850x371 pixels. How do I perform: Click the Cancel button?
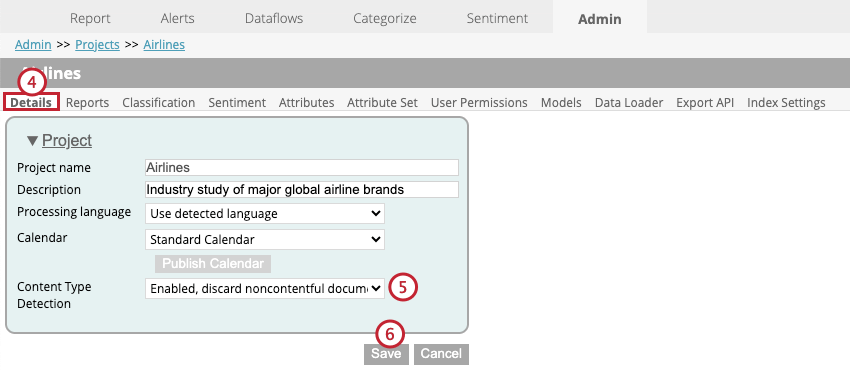point(441,354)
